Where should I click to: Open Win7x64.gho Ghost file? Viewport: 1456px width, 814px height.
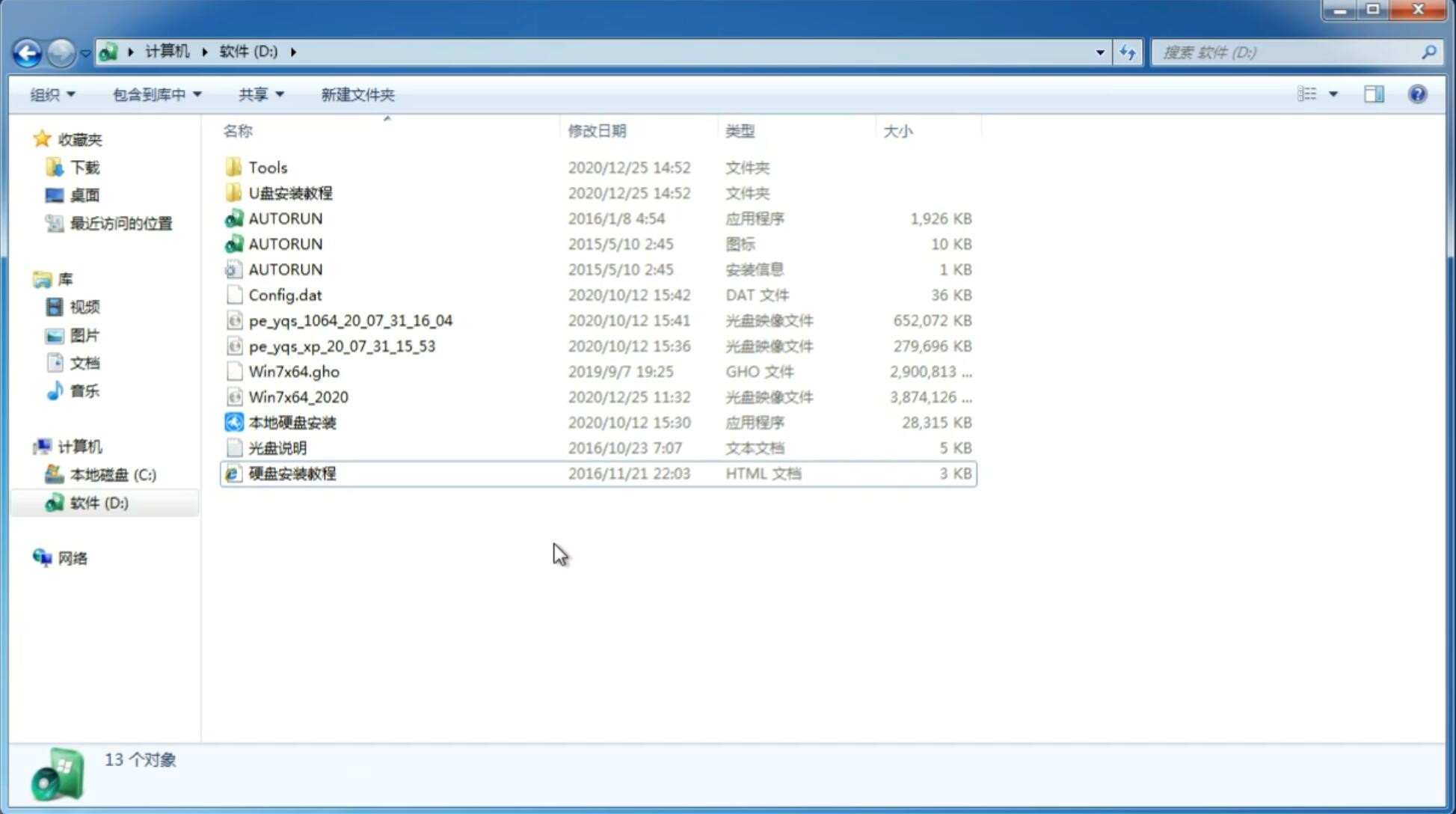[x=294, y=371]
